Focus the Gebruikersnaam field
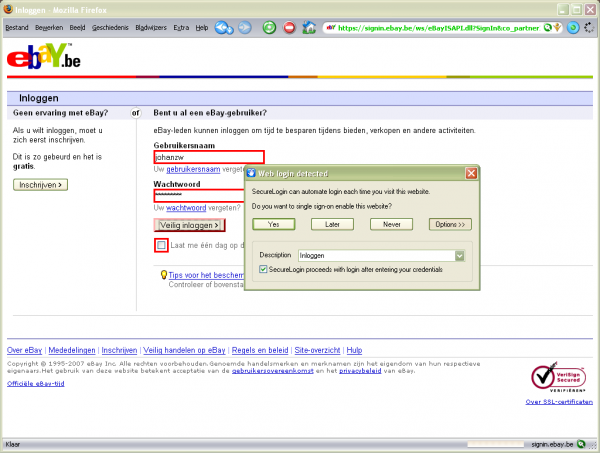 (x=209, y=157)
